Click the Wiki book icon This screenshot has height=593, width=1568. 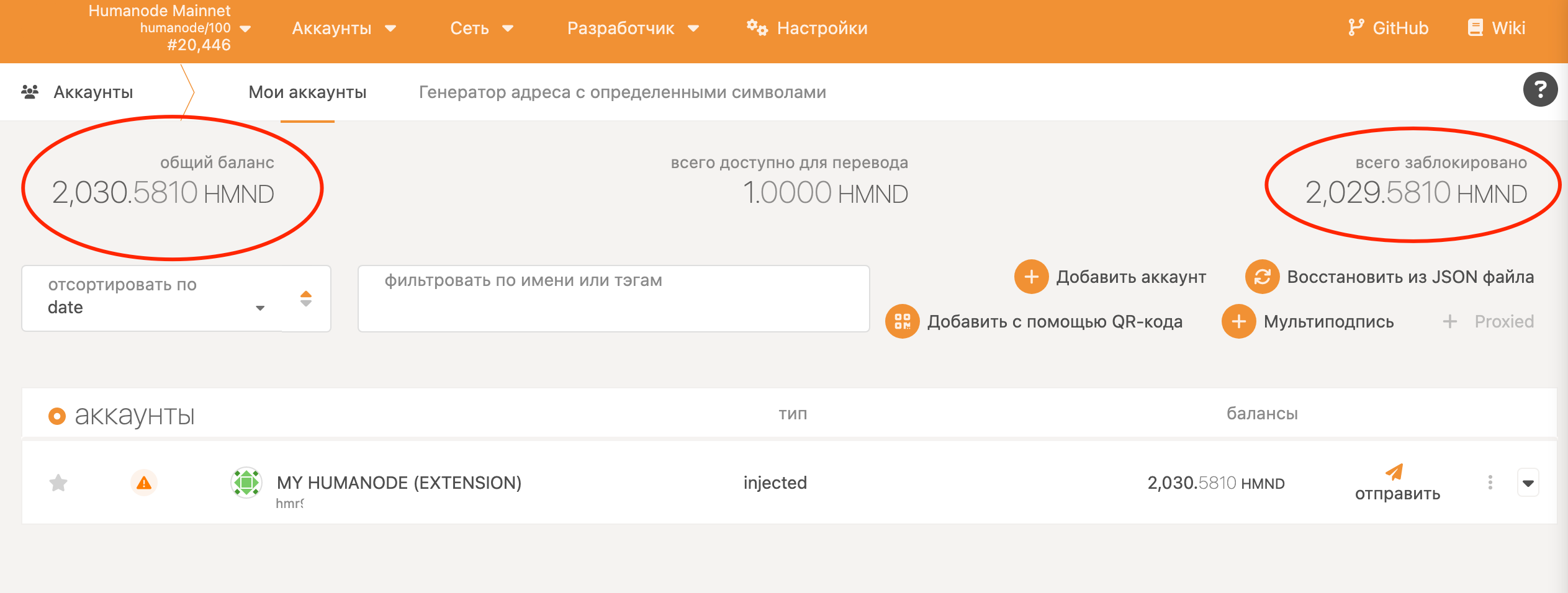pyautogui.click(x=1476, y=28)
